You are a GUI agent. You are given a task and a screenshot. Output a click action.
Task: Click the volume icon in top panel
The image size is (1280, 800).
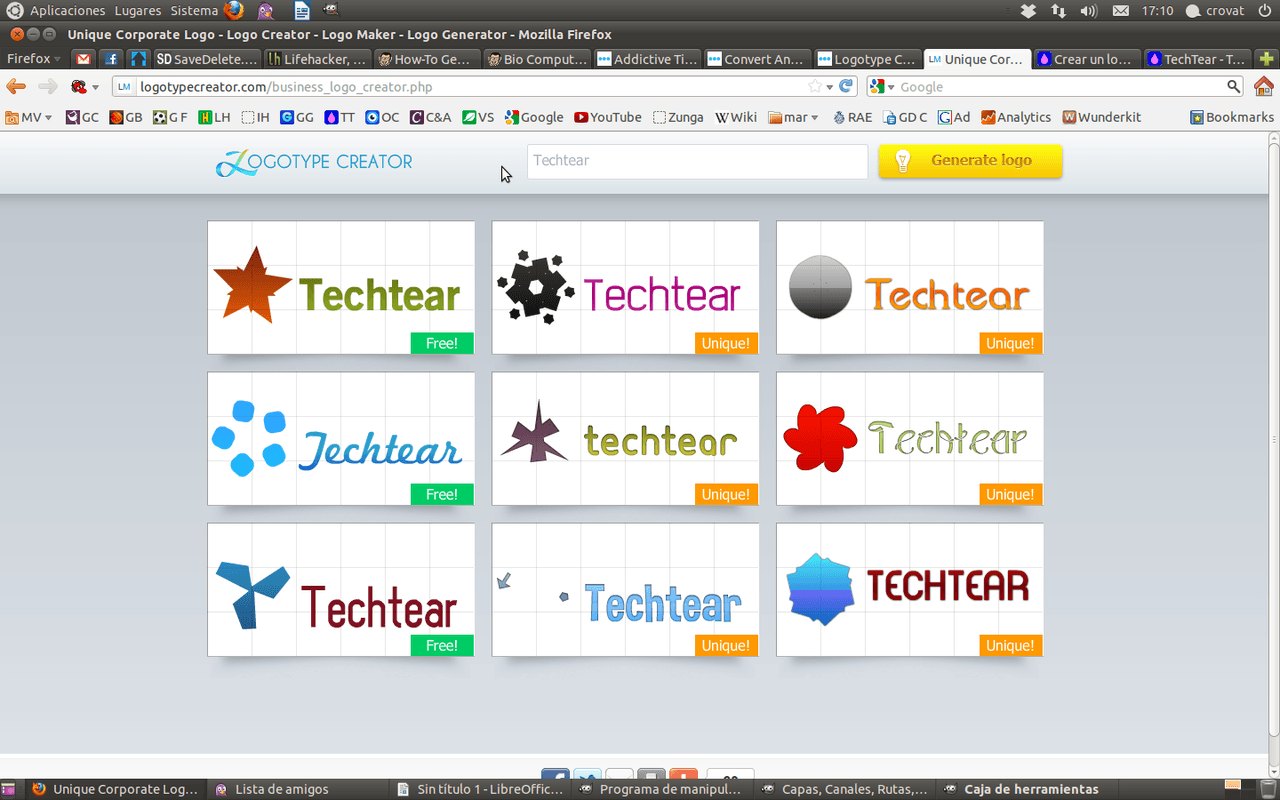1089,11
